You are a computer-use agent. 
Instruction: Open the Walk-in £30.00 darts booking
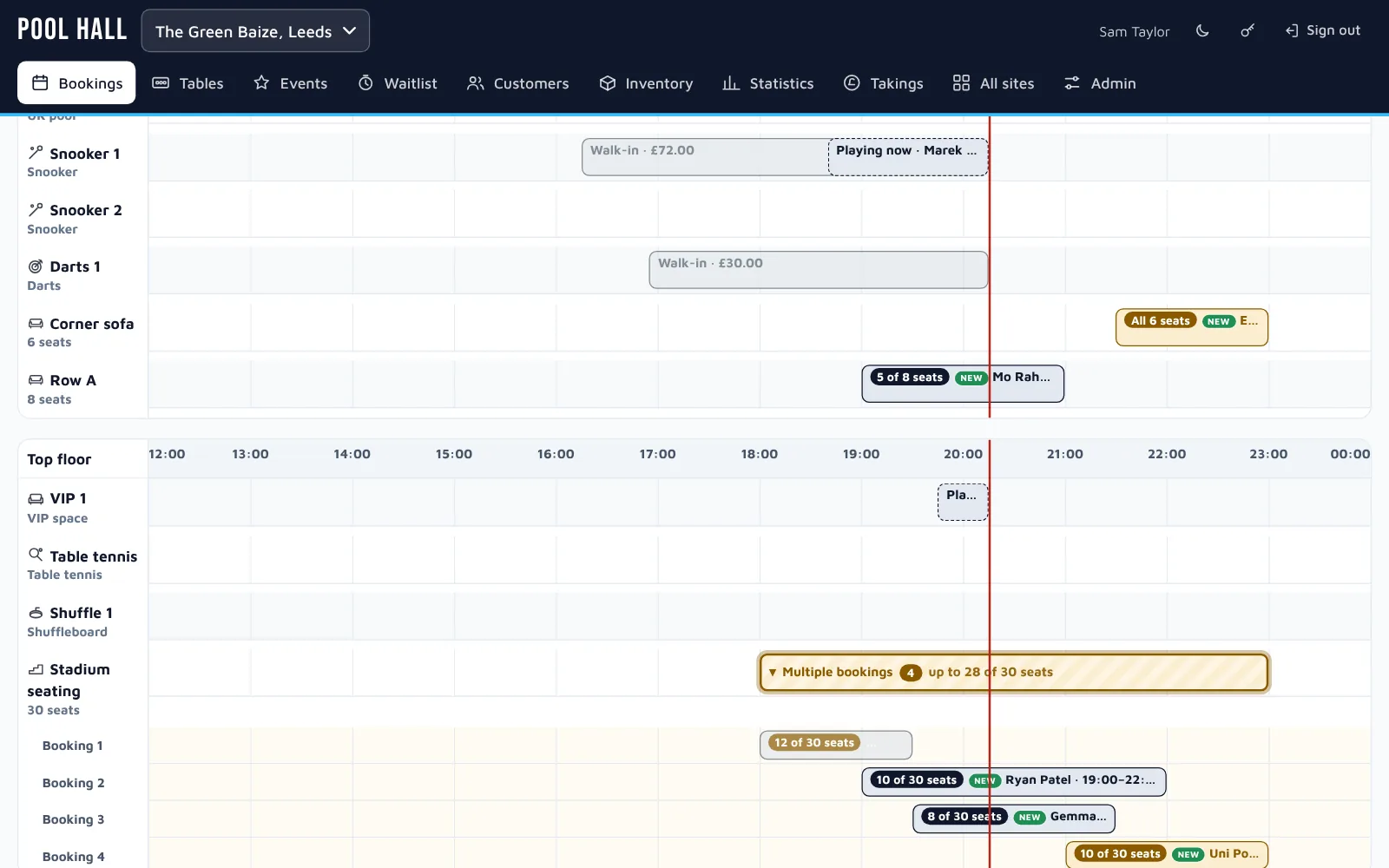click(x=819, y=270)
